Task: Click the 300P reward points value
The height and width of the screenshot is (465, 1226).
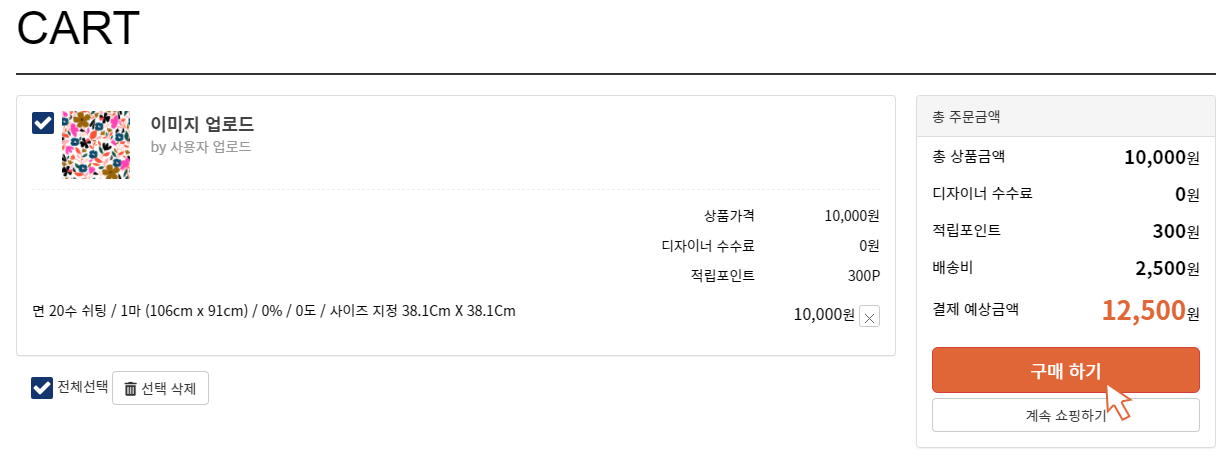Action: (x=863, y=275)
